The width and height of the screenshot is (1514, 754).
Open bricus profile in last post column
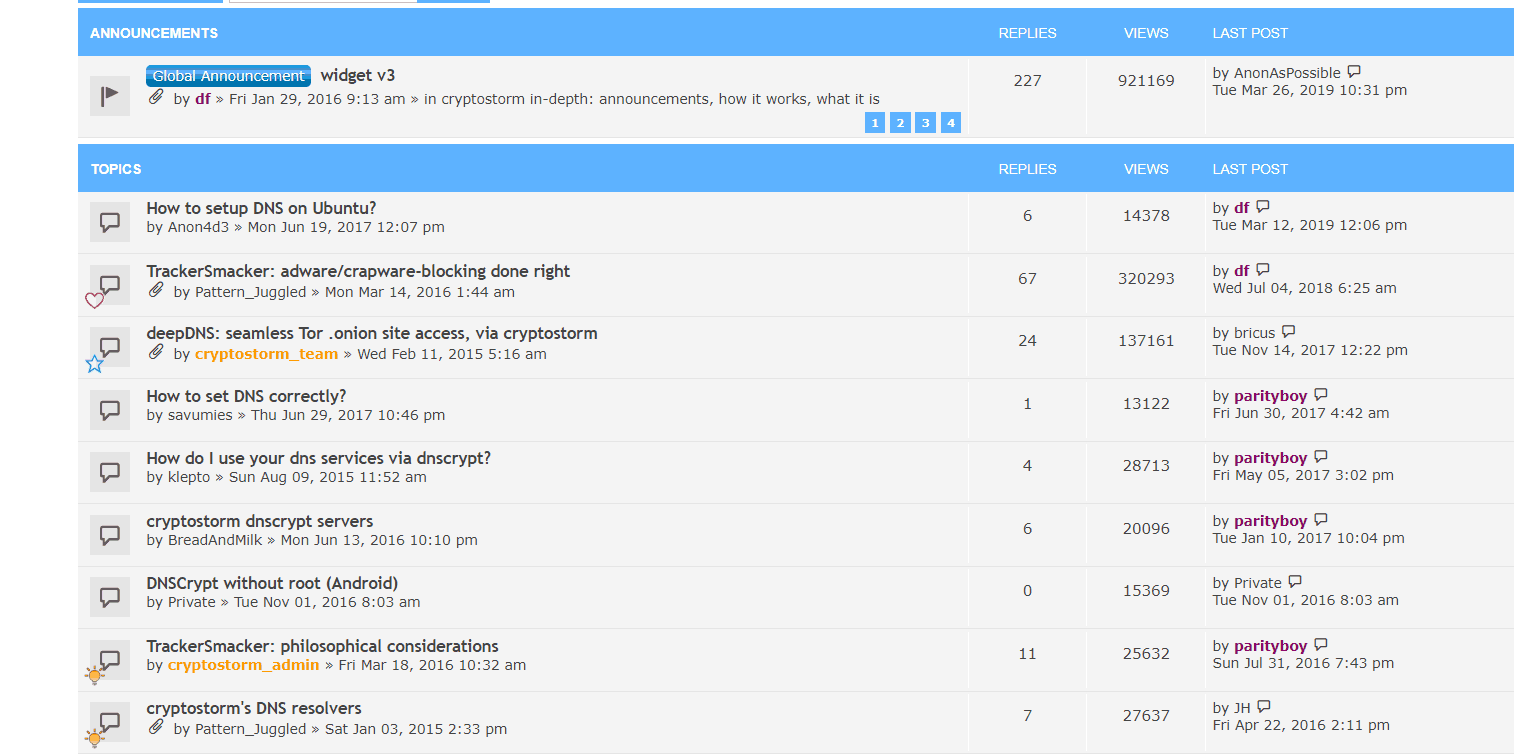click(x=1255, y=333)
